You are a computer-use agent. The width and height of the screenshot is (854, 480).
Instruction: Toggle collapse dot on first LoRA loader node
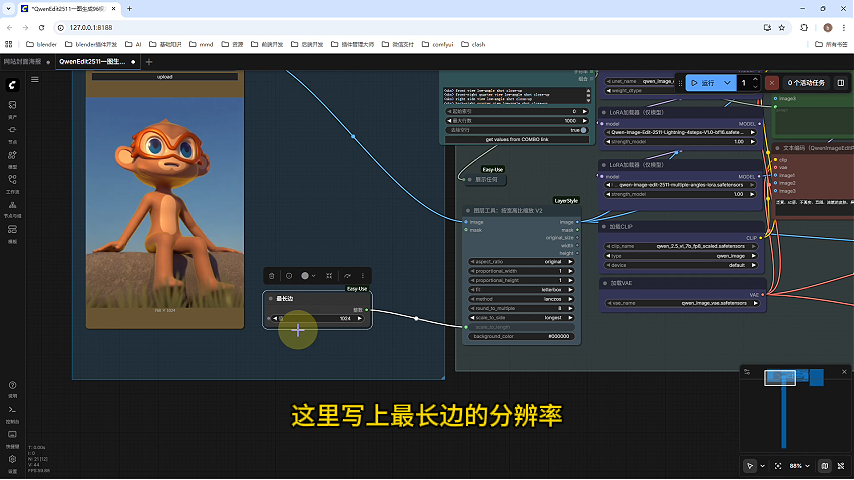click(603, 113)
